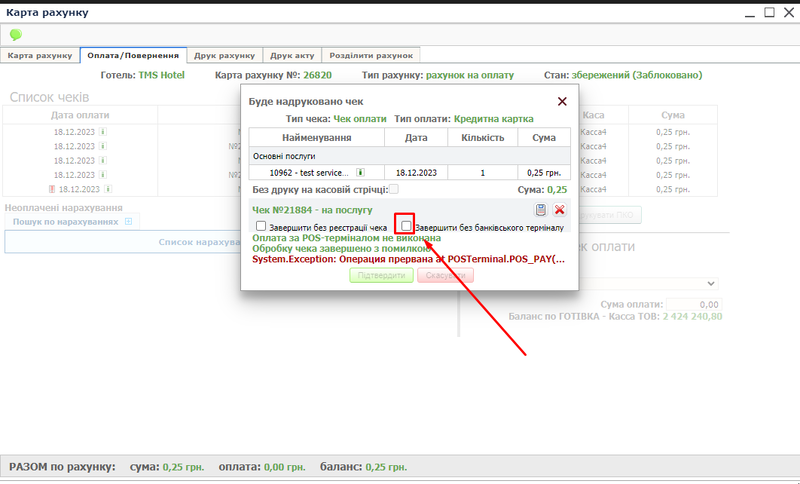Switch to 'Друк рахунку' tab
This screenshot has height=484, width=800.
[225, 55]
